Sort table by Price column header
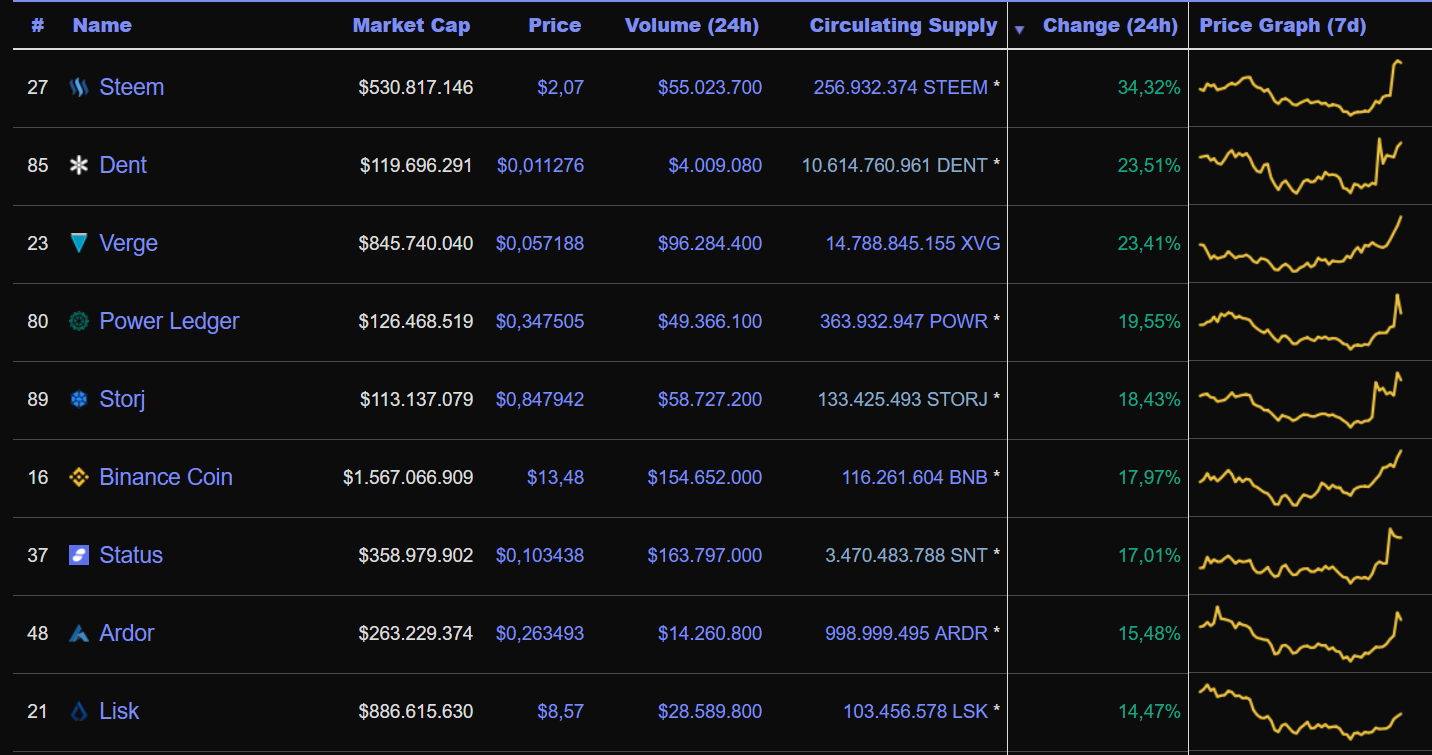1432x755 pixels. coord(555,26)
